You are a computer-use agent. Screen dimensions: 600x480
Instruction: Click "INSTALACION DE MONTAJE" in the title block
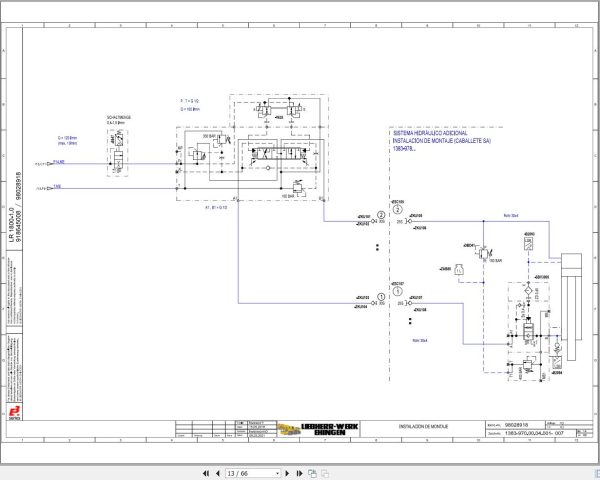point(423,426)
